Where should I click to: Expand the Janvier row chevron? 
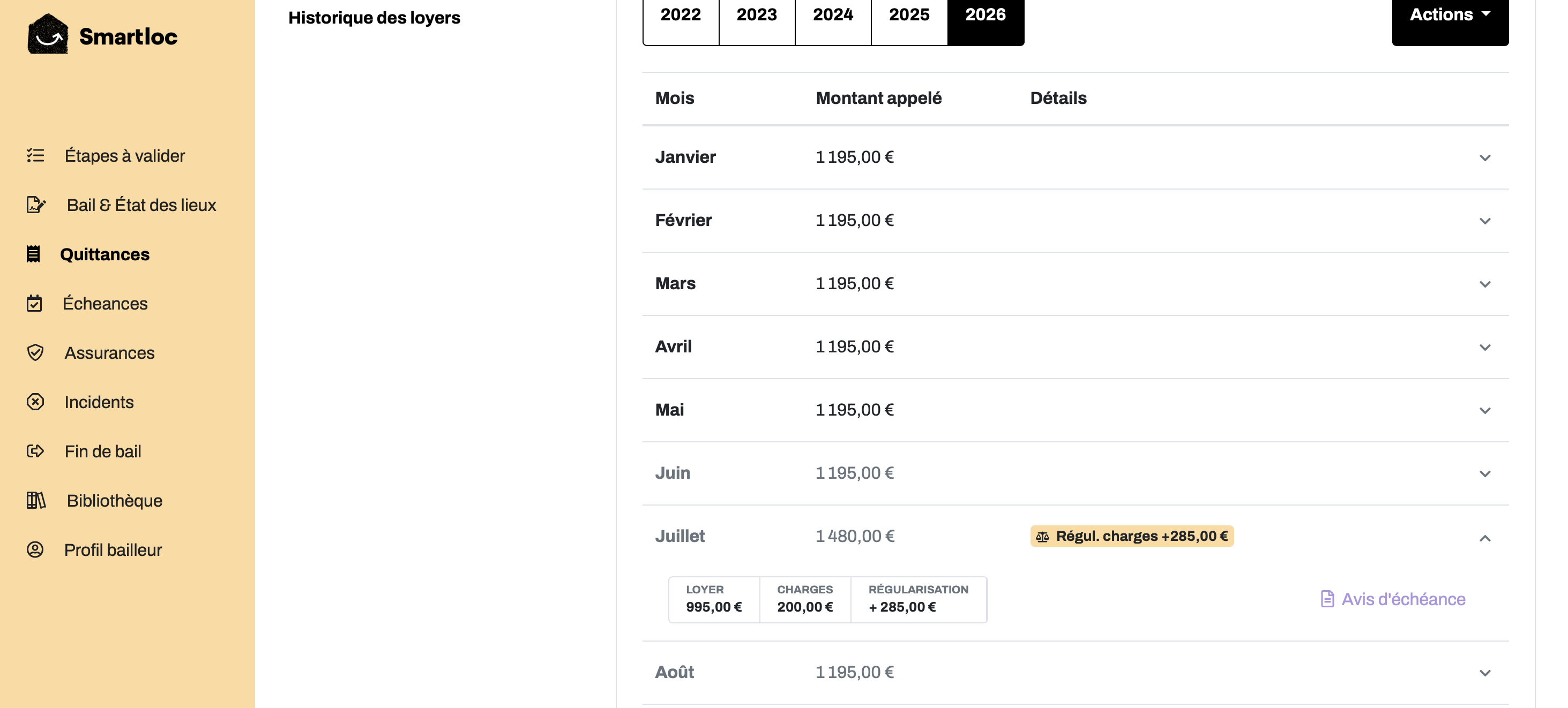pyautogui.click(x=1484, y=158)
